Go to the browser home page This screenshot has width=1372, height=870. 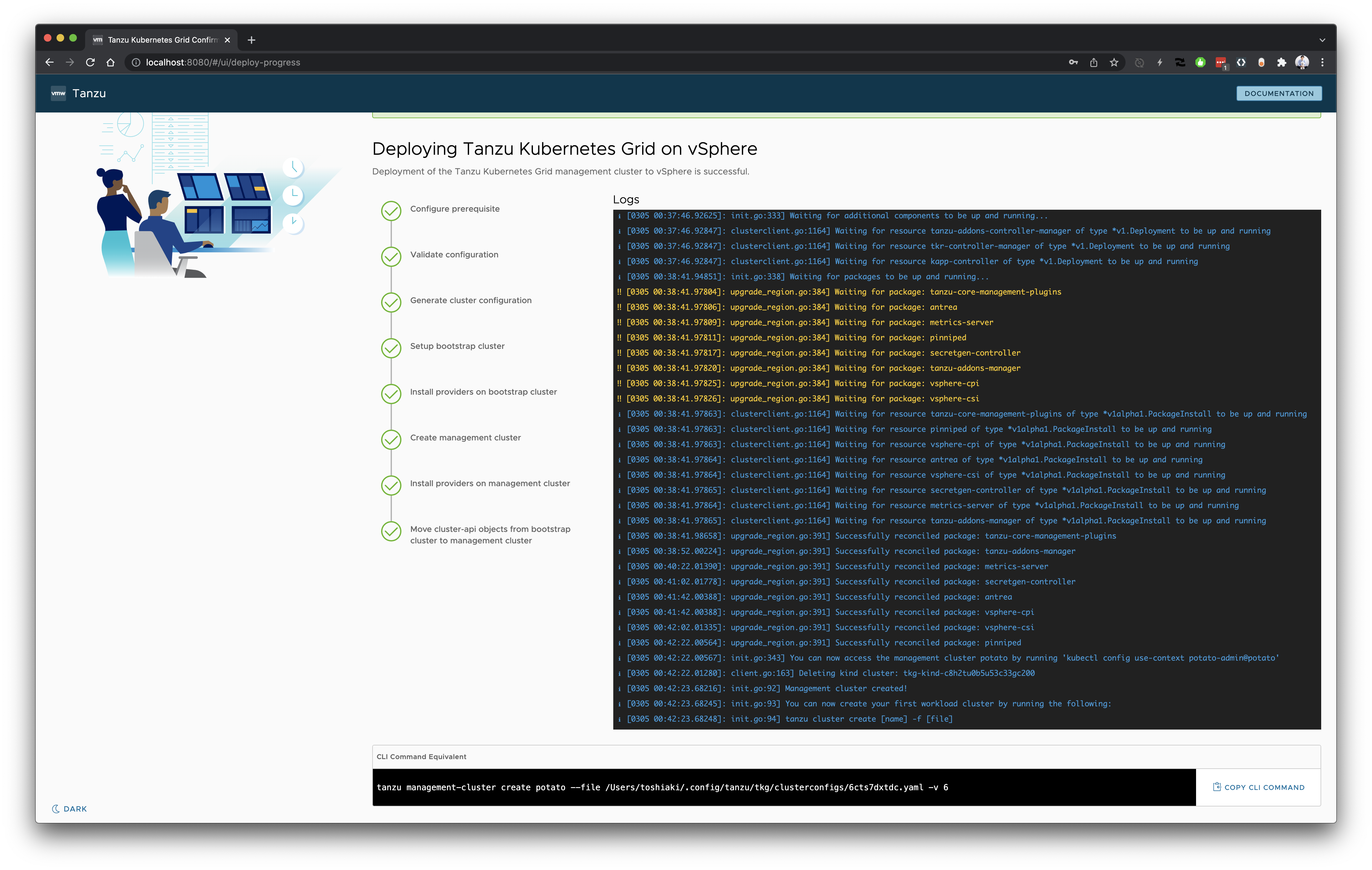tap(111, 63)
